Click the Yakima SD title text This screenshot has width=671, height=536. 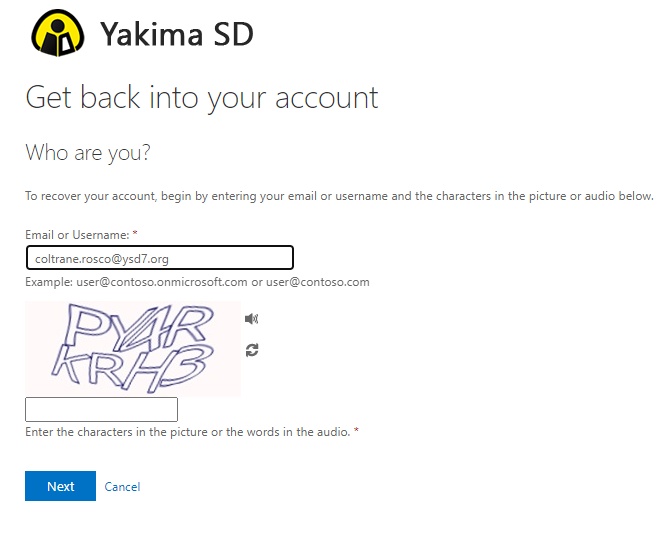177,34
